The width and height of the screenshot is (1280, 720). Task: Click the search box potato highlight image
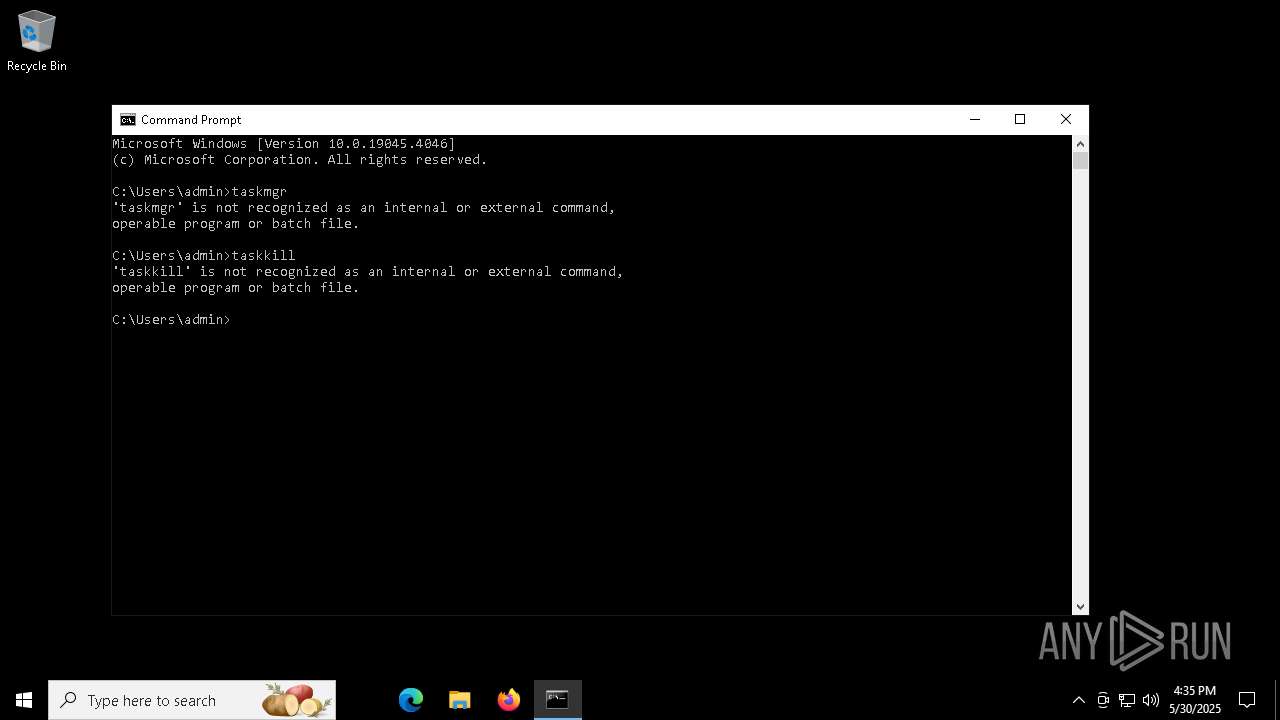coord(297,700)
